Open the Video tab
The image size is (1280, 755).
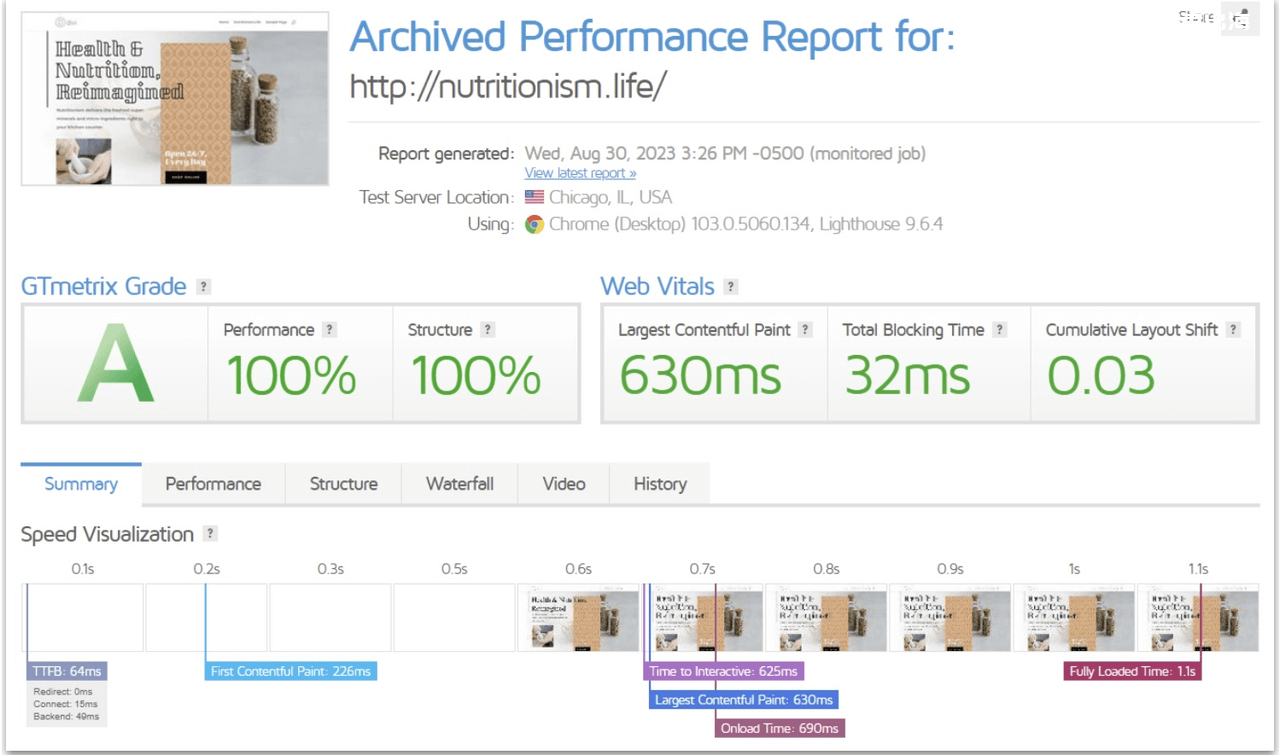(564, 484)
